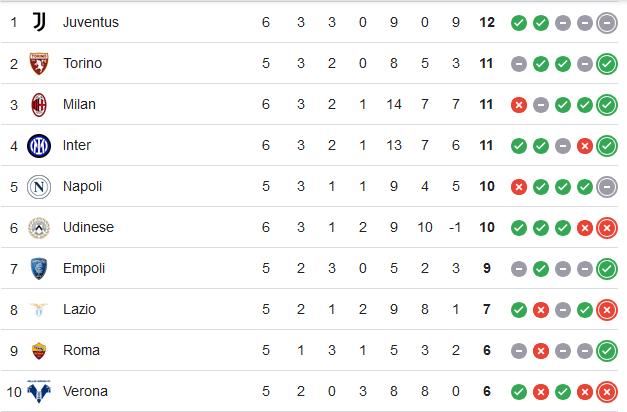Click Juventus's points total of 12

click(x=487, y=22)
